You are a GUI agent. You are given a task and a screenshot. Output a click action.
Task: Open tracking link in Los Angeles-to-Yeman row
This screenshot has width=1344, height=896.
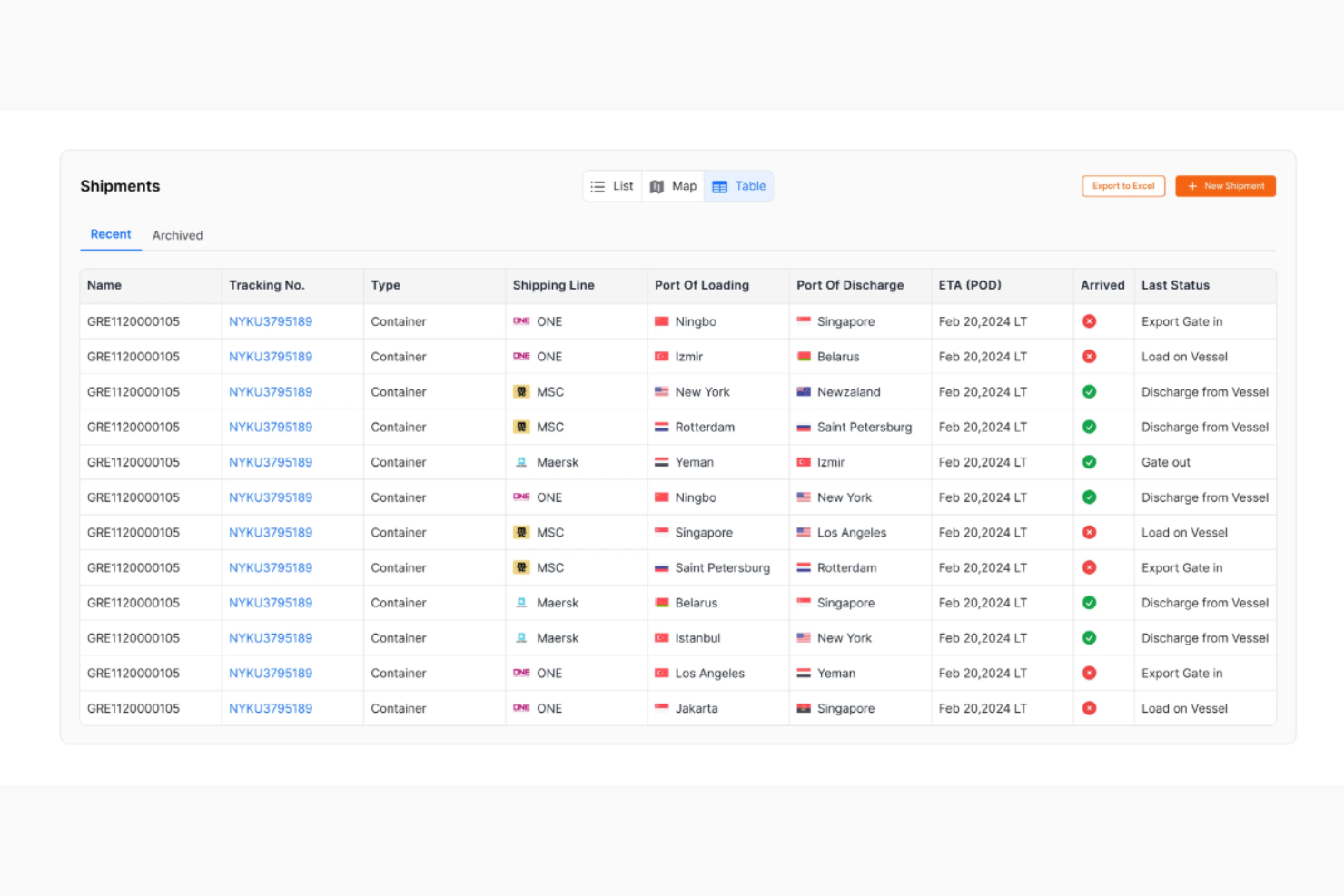(271, 674)
